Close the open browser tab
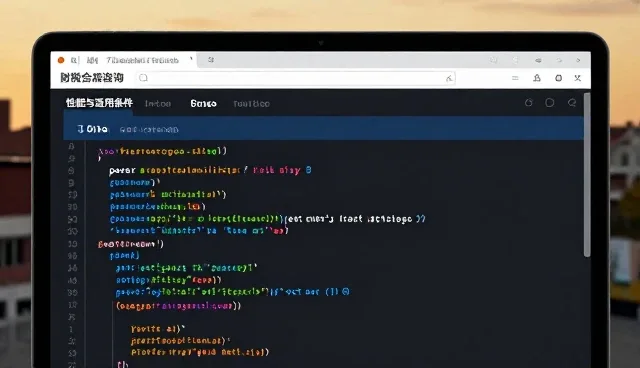Image resolution: width=640 pixels, height=368 pixels. click(x=191, y=60)
